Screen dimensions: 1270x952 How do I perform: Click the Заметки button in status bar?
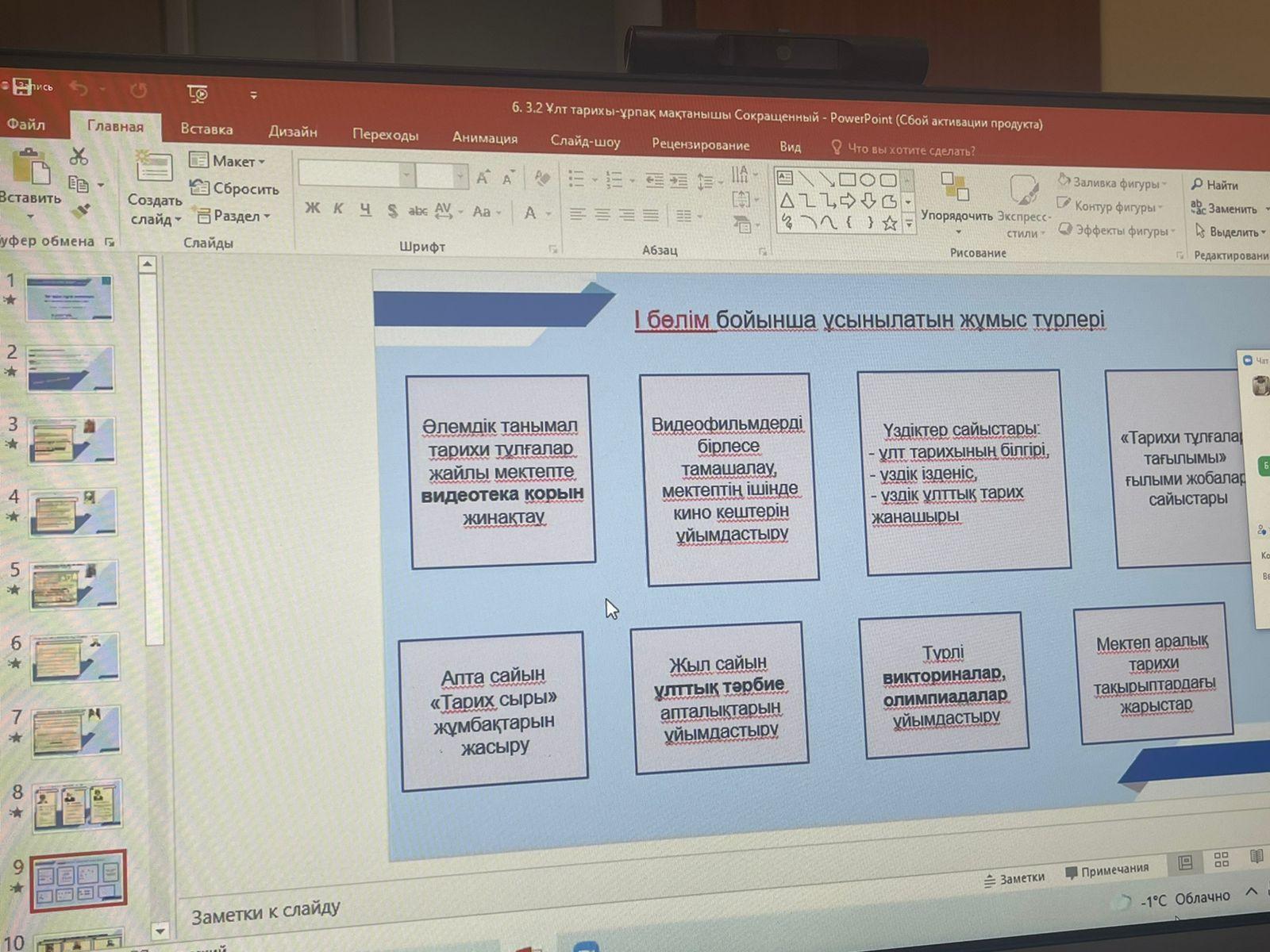coord(1014,878)
